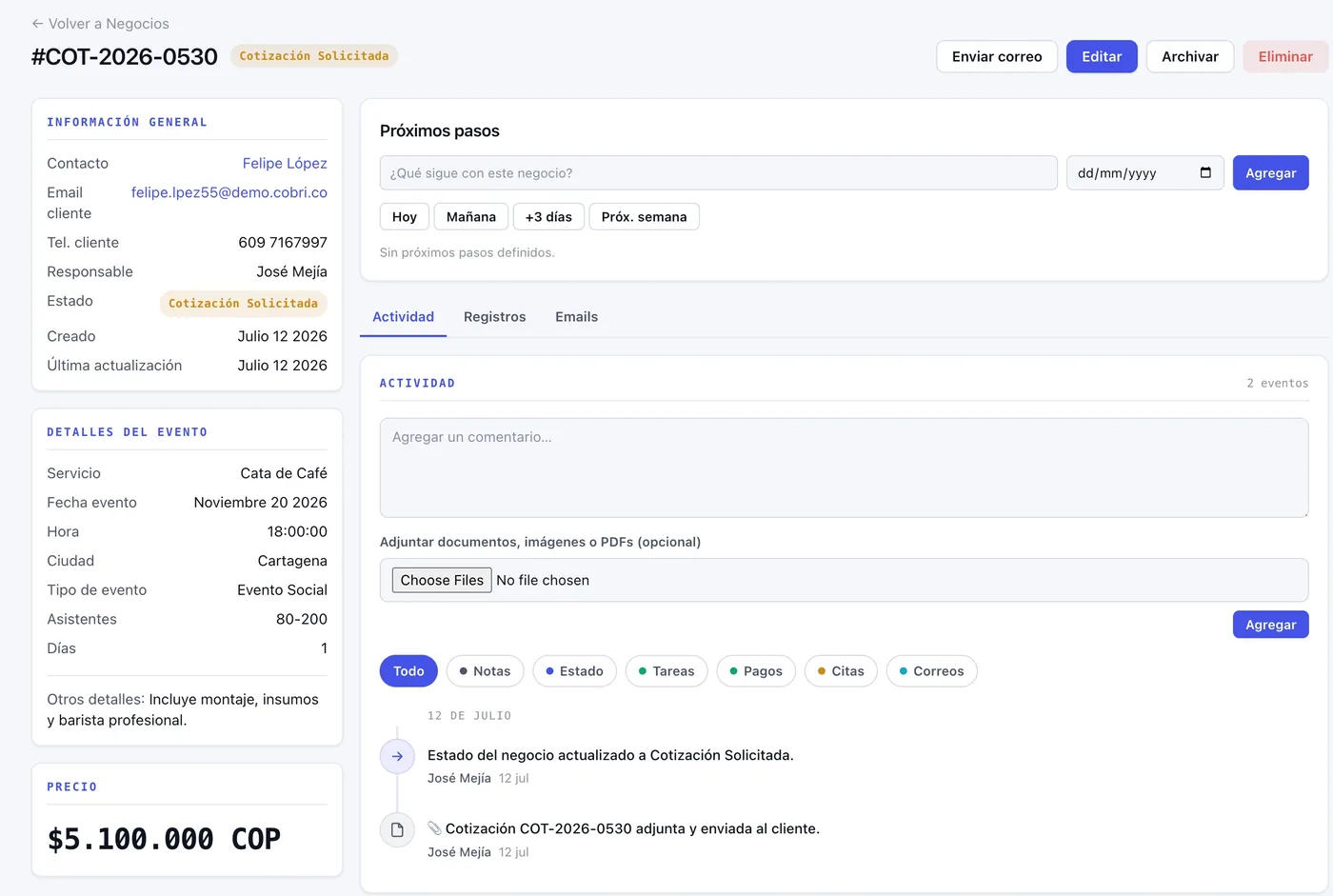The width and height of the screenshot is (1333, 896).
Task: Submit the comment with Agregar button
Action: pos(1270,625)
